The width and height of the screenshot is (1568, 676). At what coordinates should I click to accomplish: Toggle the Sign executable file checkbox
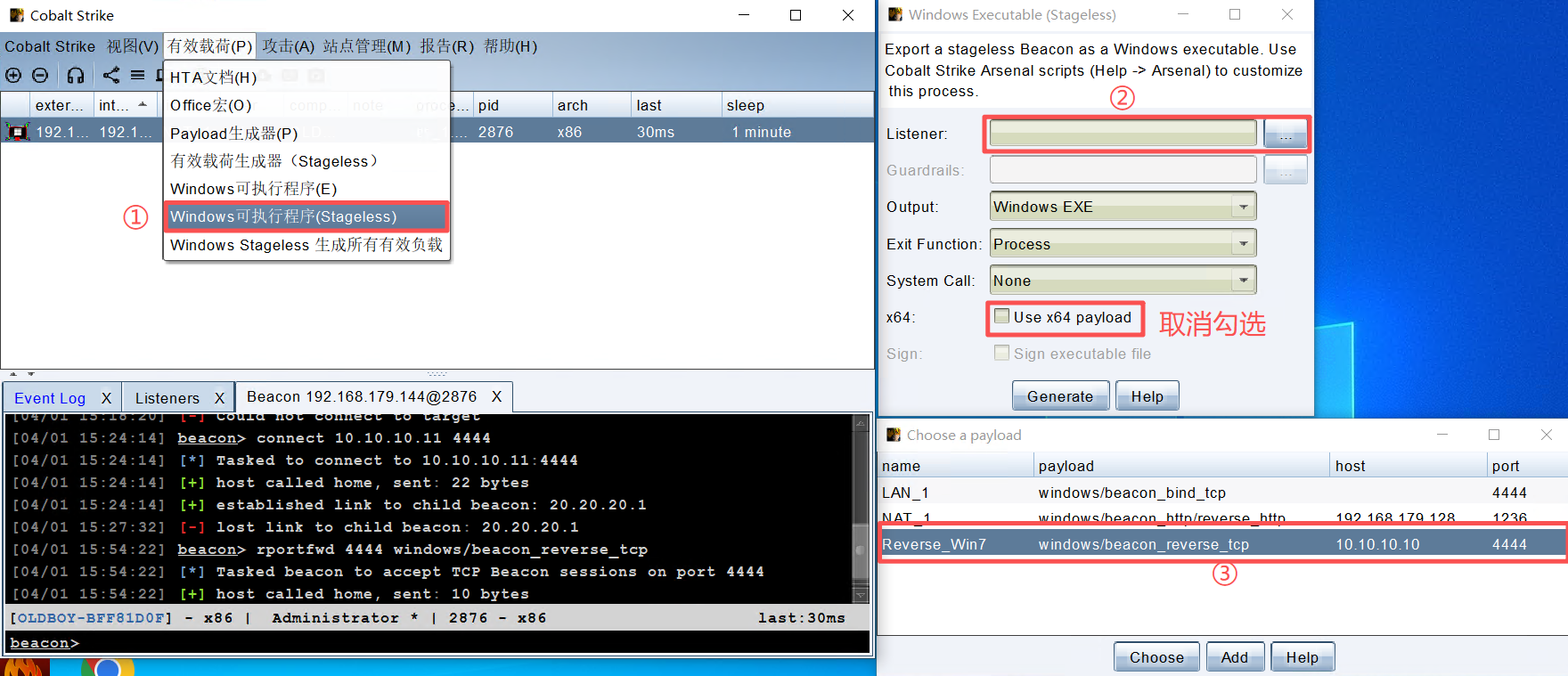(1002, 353)
